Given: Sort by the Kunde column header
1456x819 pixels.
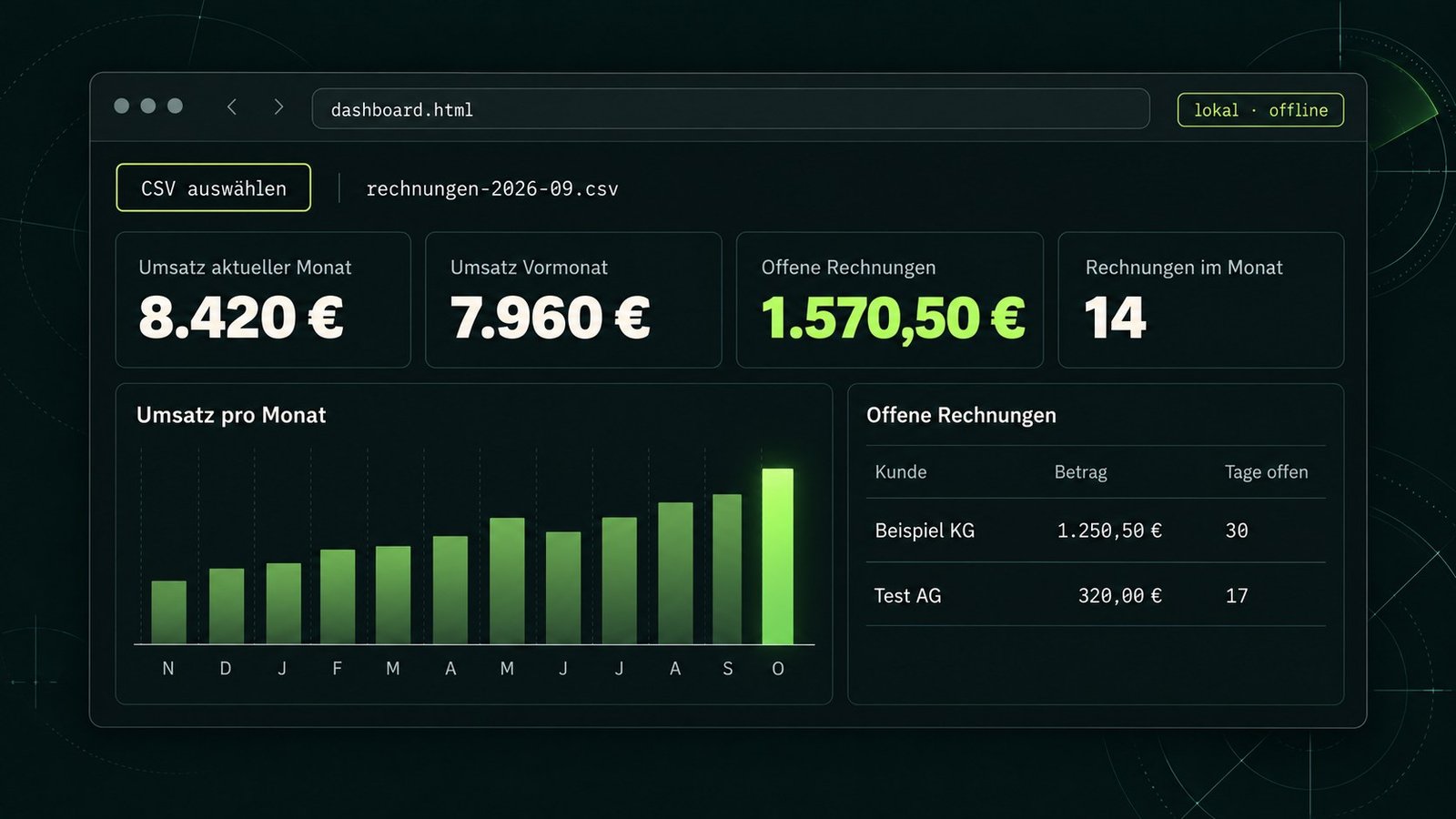Looking at the screenshot, I should coord(901,472).
